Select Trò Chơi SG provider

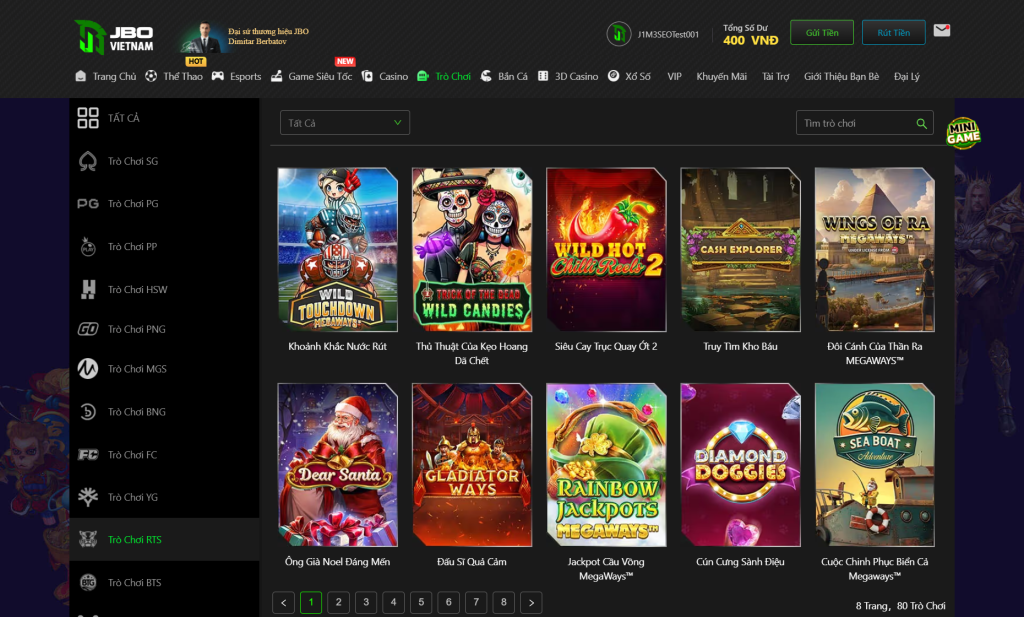[165, 161]
